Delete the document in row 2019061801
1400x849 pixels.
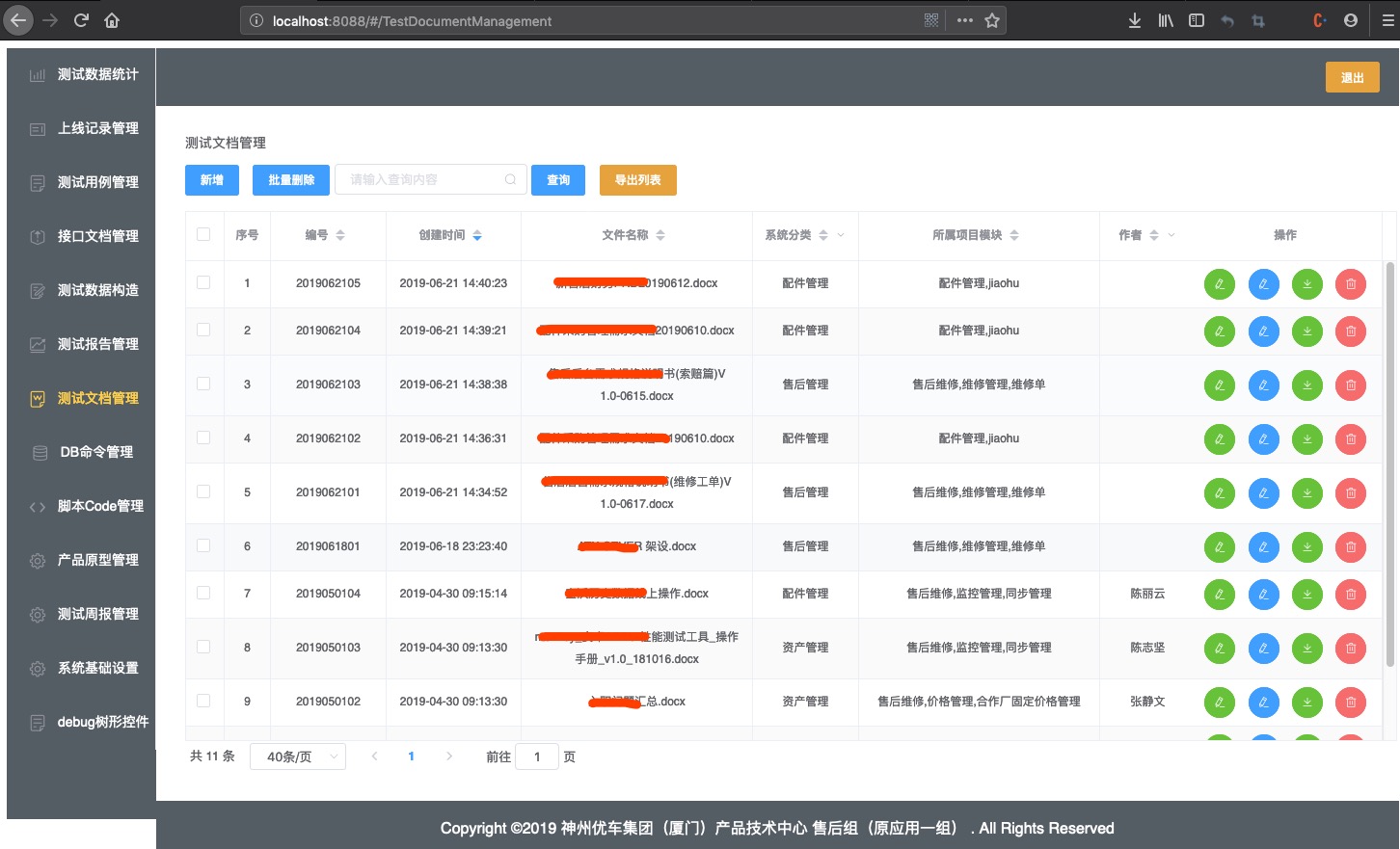click(x=1351, y=547)
